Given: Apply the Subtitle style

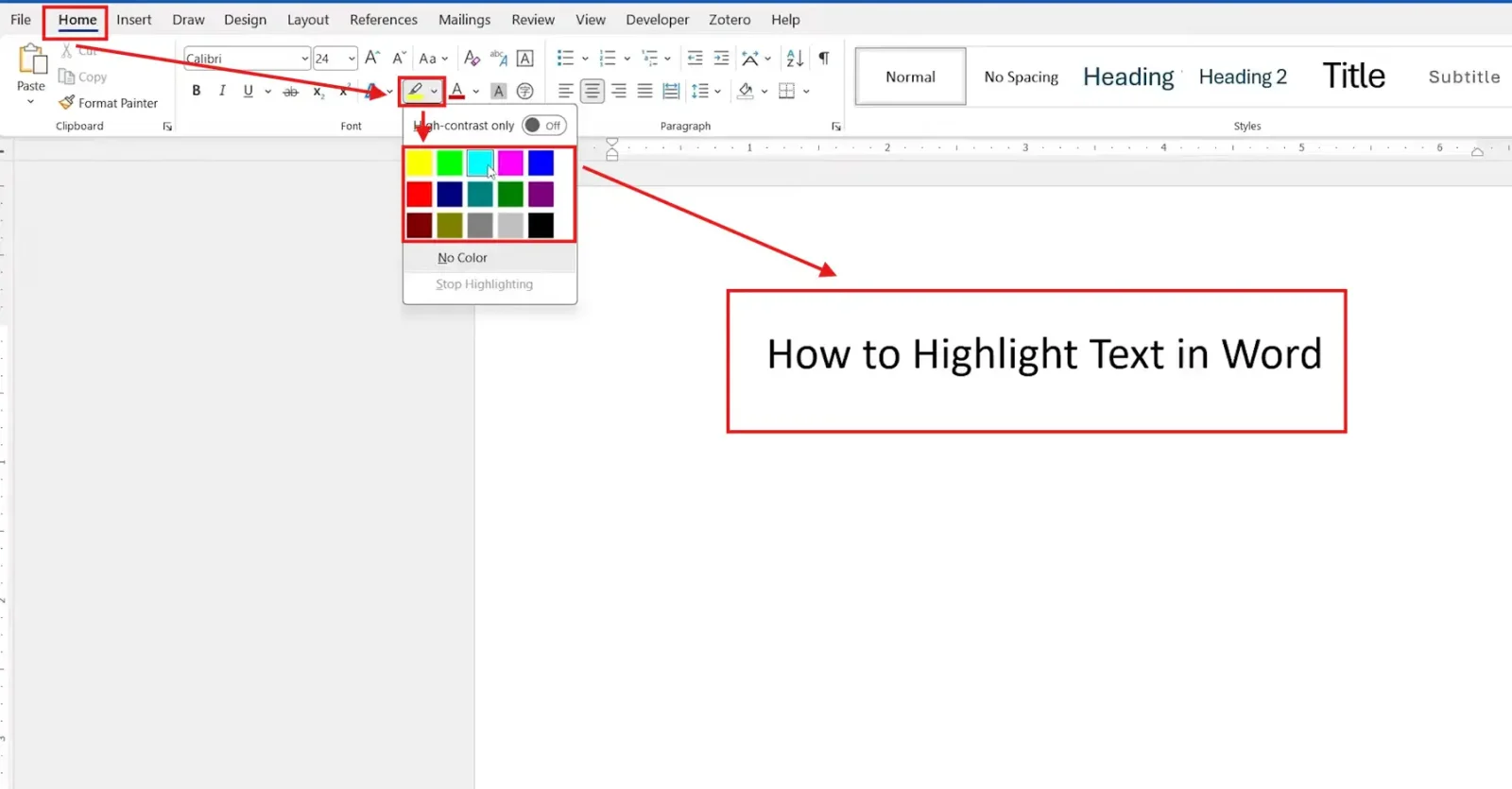Looking at the screenshot, I should tap(1464, 77).
